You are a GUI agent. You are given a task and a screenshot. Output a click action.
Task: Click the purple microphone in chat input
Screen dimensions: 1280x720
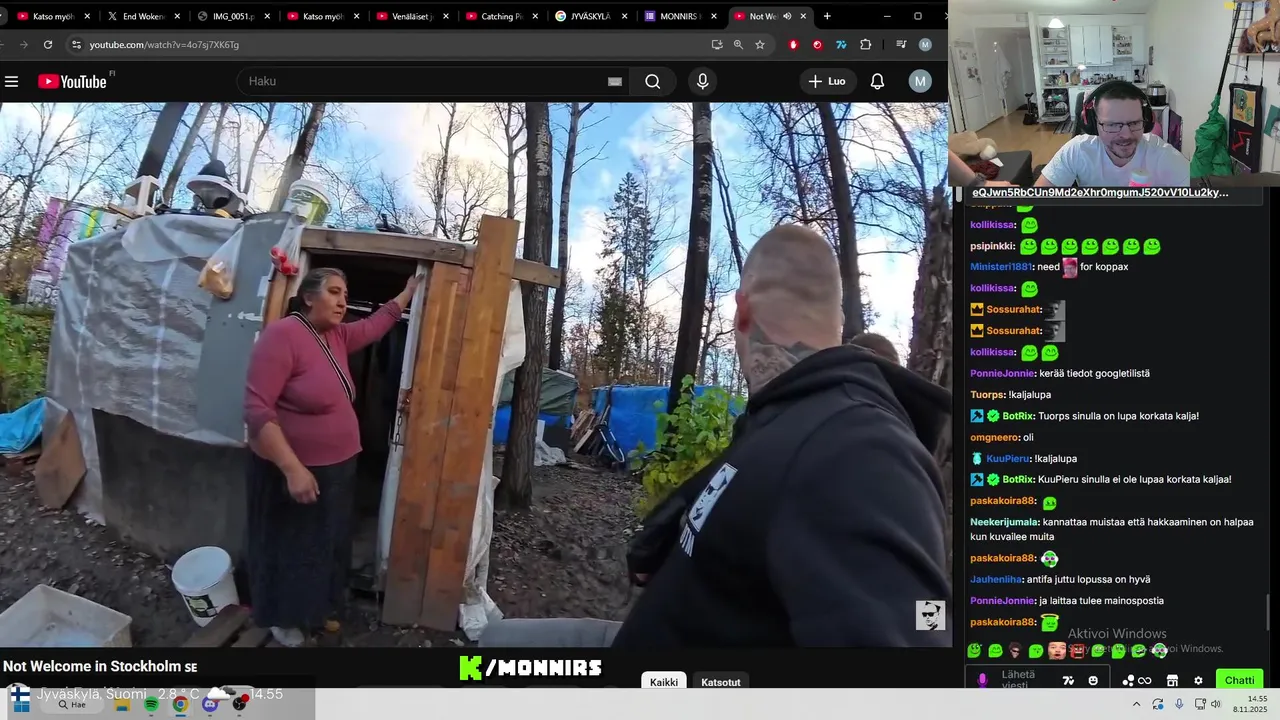(x=982, y=680)
